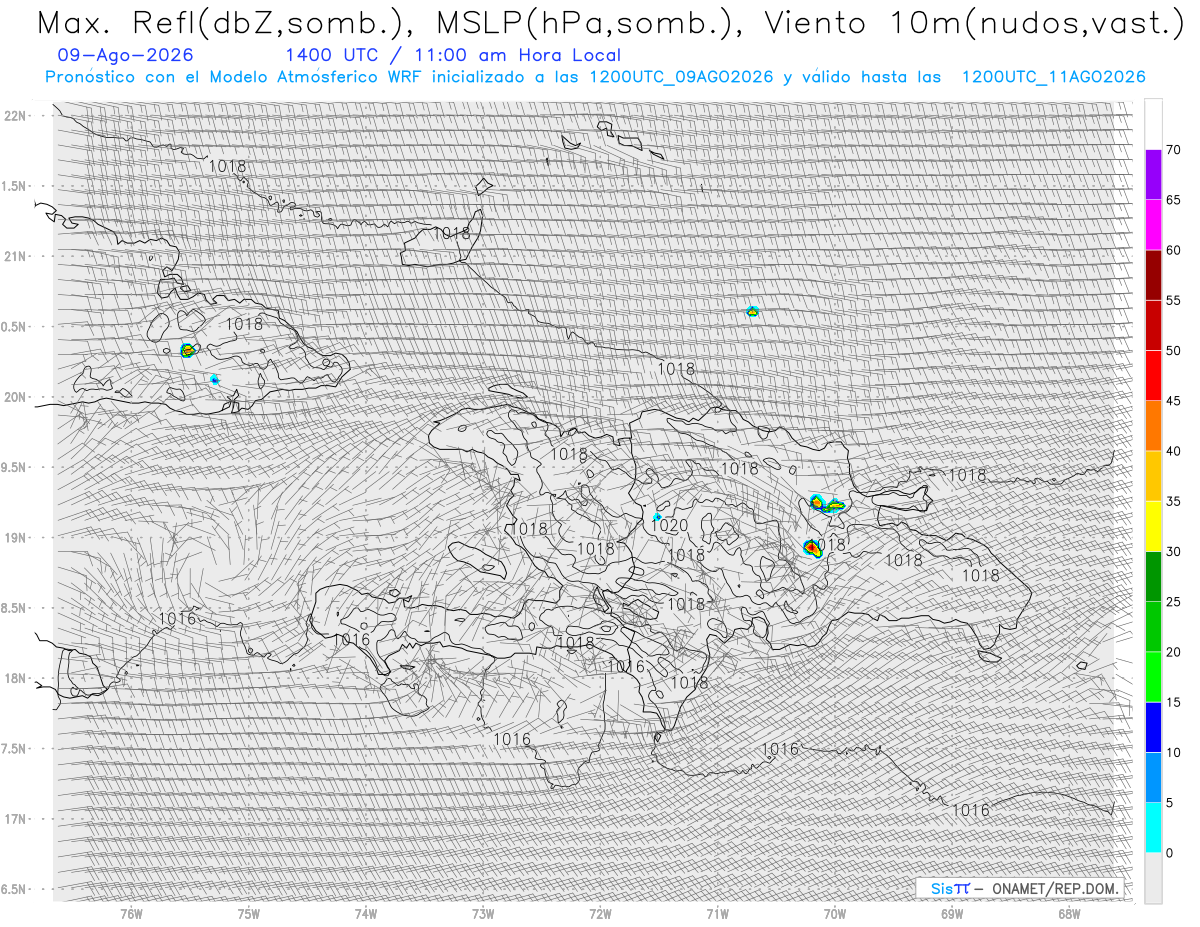The image size is (1200, 927).
Task: Select the medium green 20–25 dBZ band
Action: (x=1153, y=627)
